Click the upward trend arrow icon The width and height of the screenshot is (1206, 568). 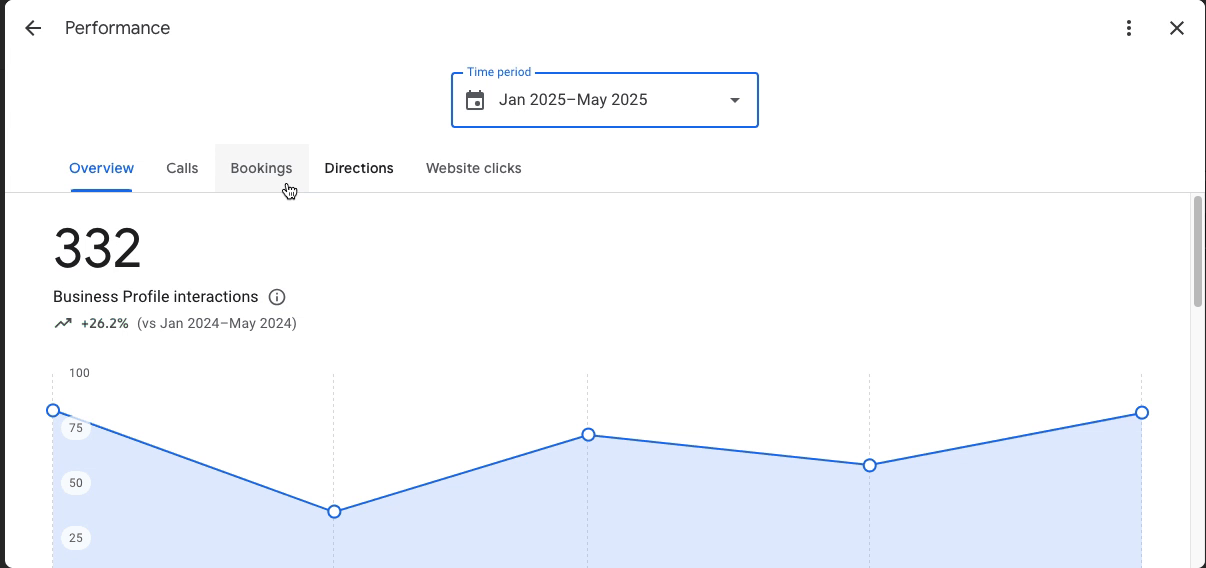click(x=63, y=323)
